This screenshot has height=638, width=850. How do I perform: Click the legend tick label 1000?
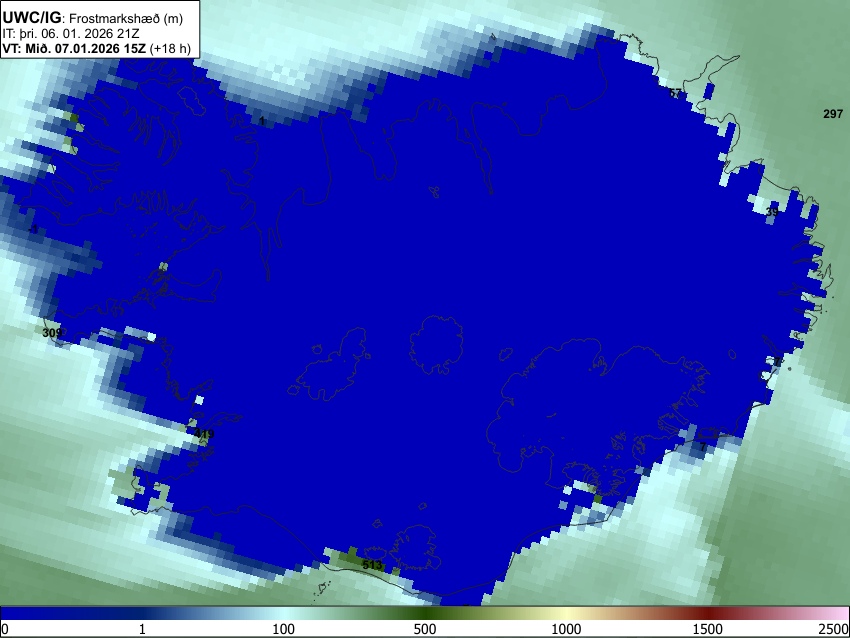click(566, 629)
